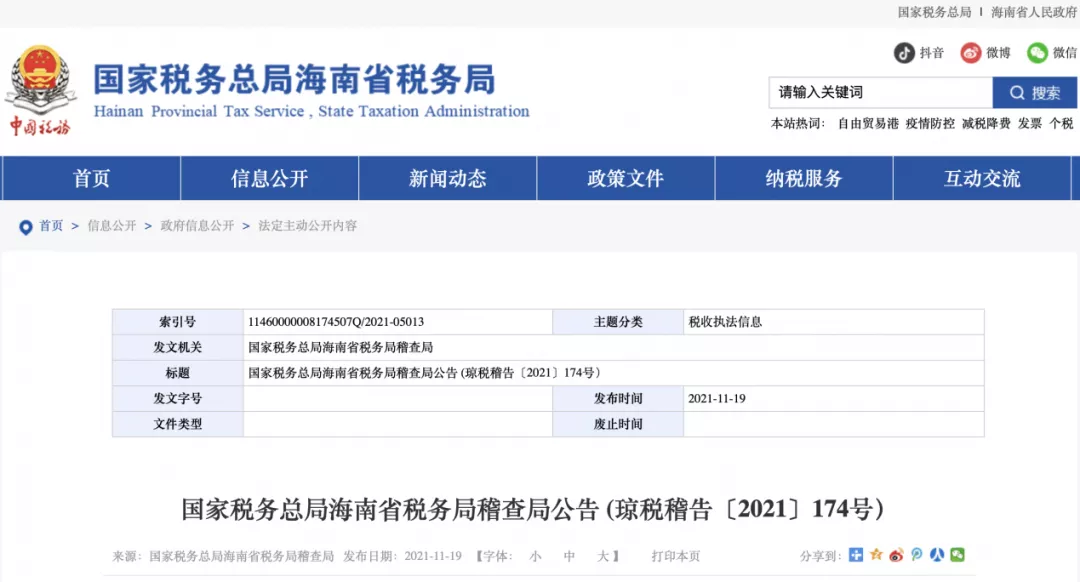
Task: Click the Douyin (抖音) icon in header
Action: (x=903, y=52)
